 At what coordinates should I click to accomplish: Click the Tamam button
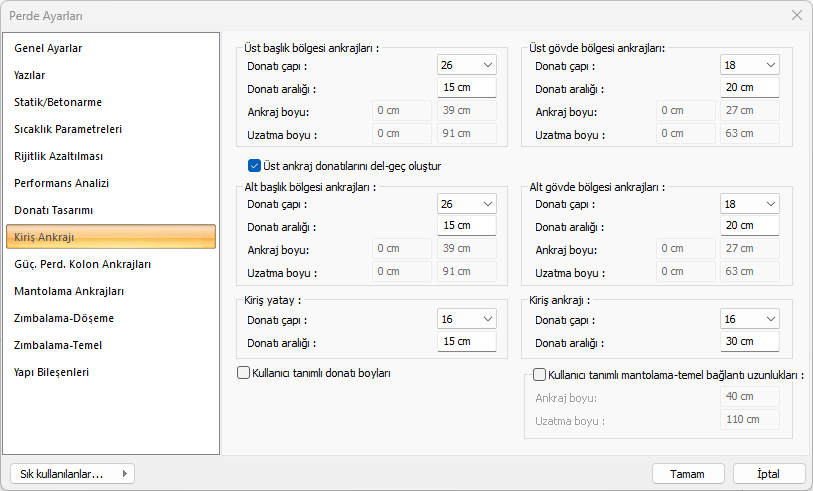pos(688,474)
